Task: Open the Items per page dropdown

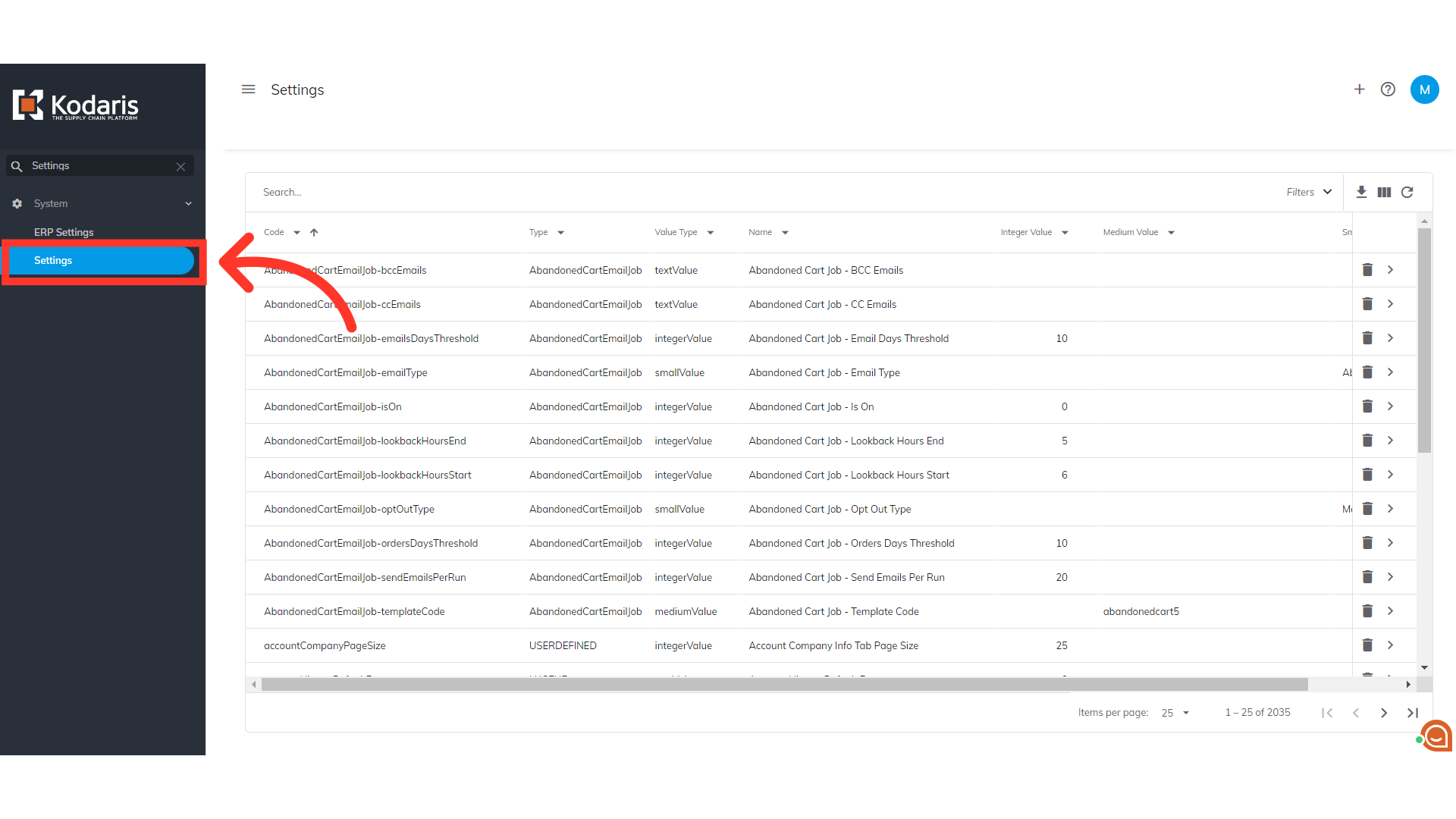Action: pos(1175,713)
